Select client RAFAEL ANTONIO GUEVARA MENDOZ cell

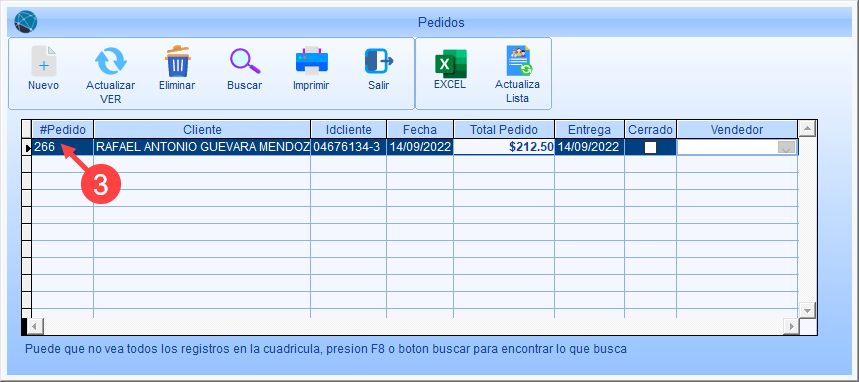point(202,147)
